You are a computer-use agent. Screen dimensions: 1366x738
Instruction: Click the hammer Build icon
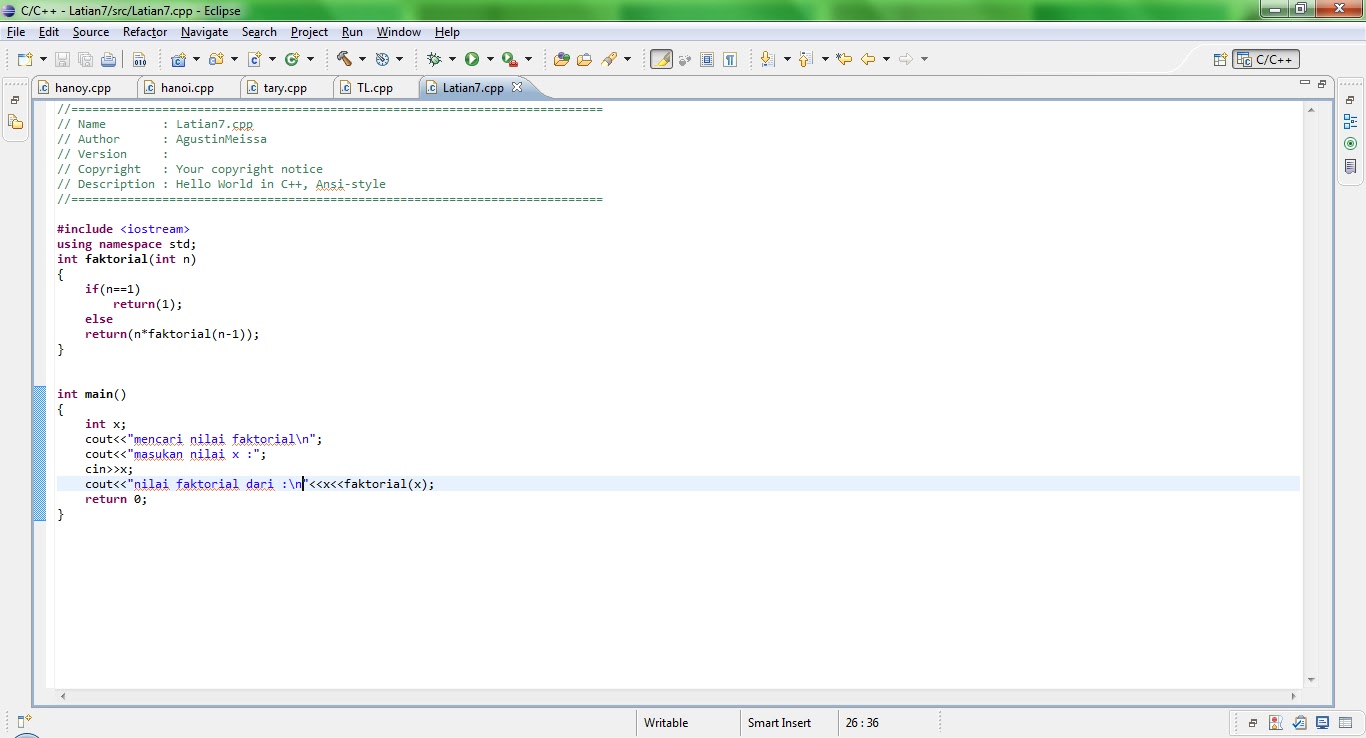coord(344,60)
